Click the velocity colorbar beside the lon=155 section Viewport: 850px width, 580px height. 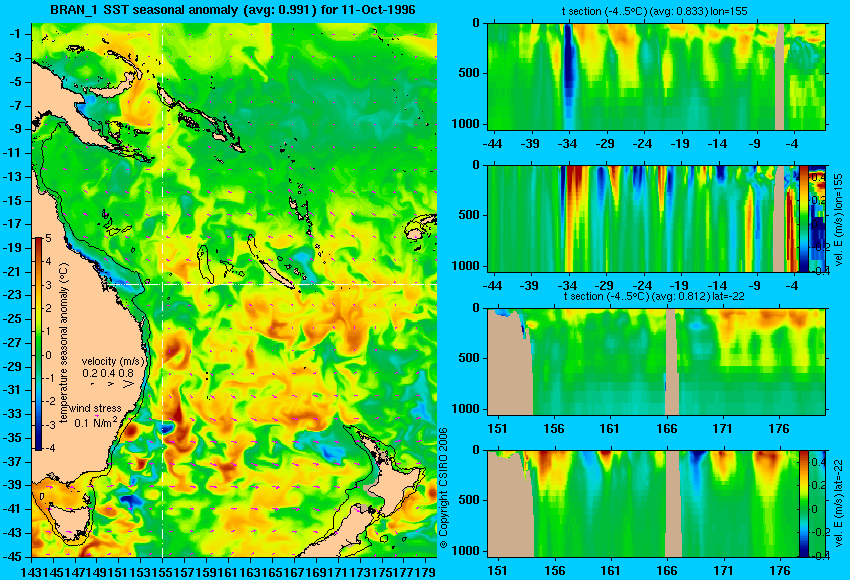pyautogui.click(x=804, y=218)
